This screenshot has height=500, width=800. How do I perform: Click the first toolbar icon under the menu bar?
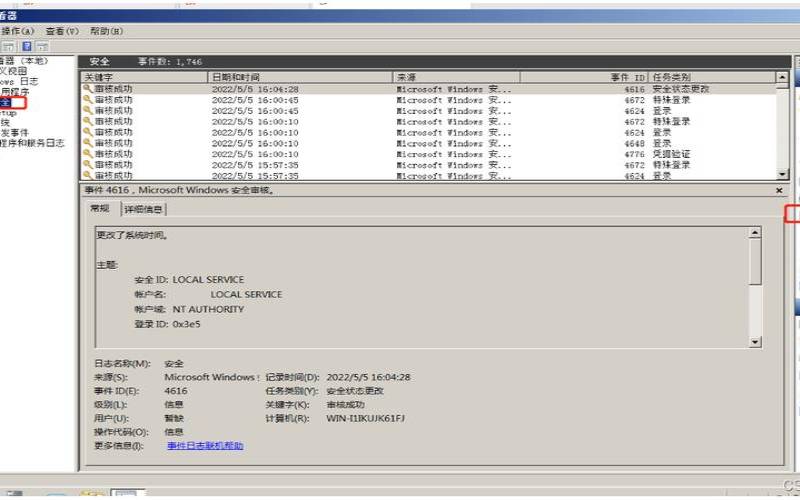click(8, 46)
